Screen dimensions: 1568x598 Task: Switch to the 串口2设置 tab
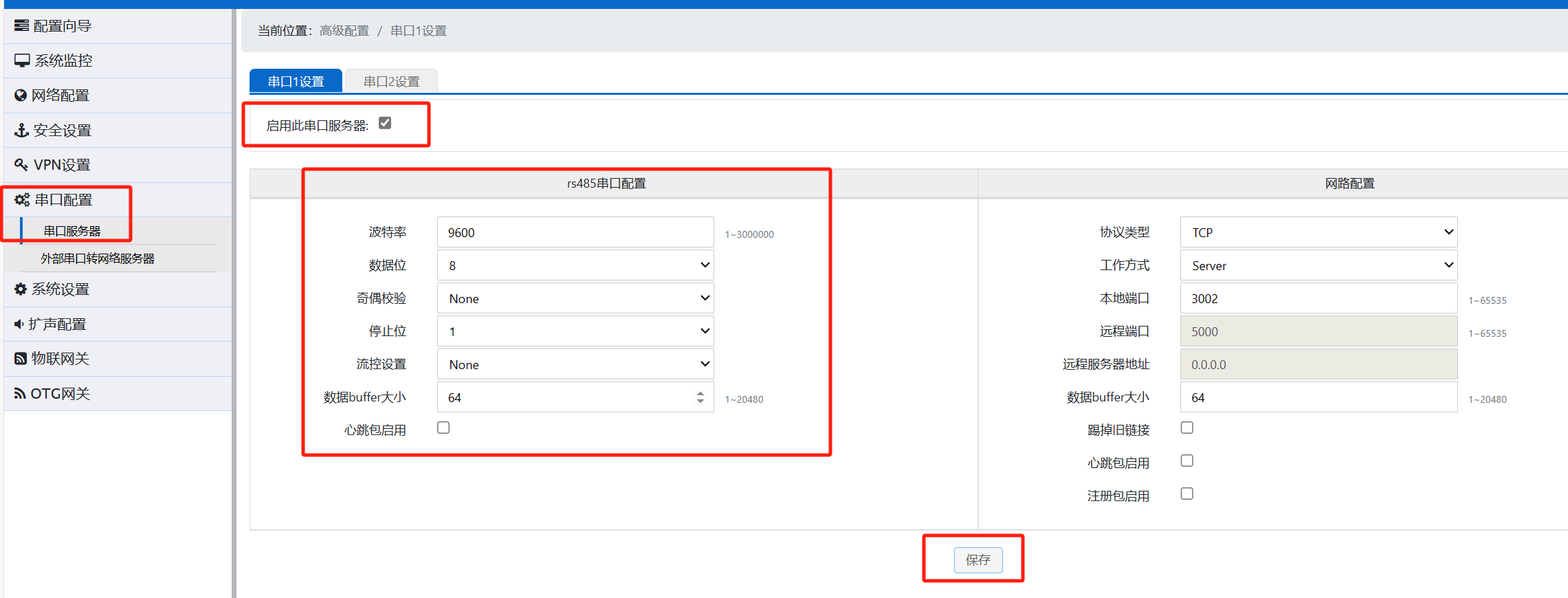tap(391, 81)
